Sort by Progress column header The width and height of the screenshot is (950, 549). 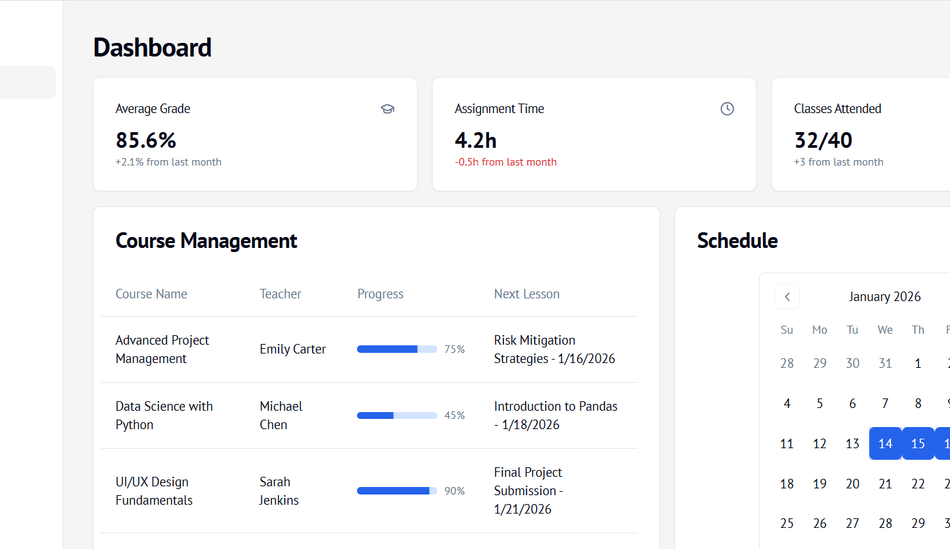click(x=380, y=294)
